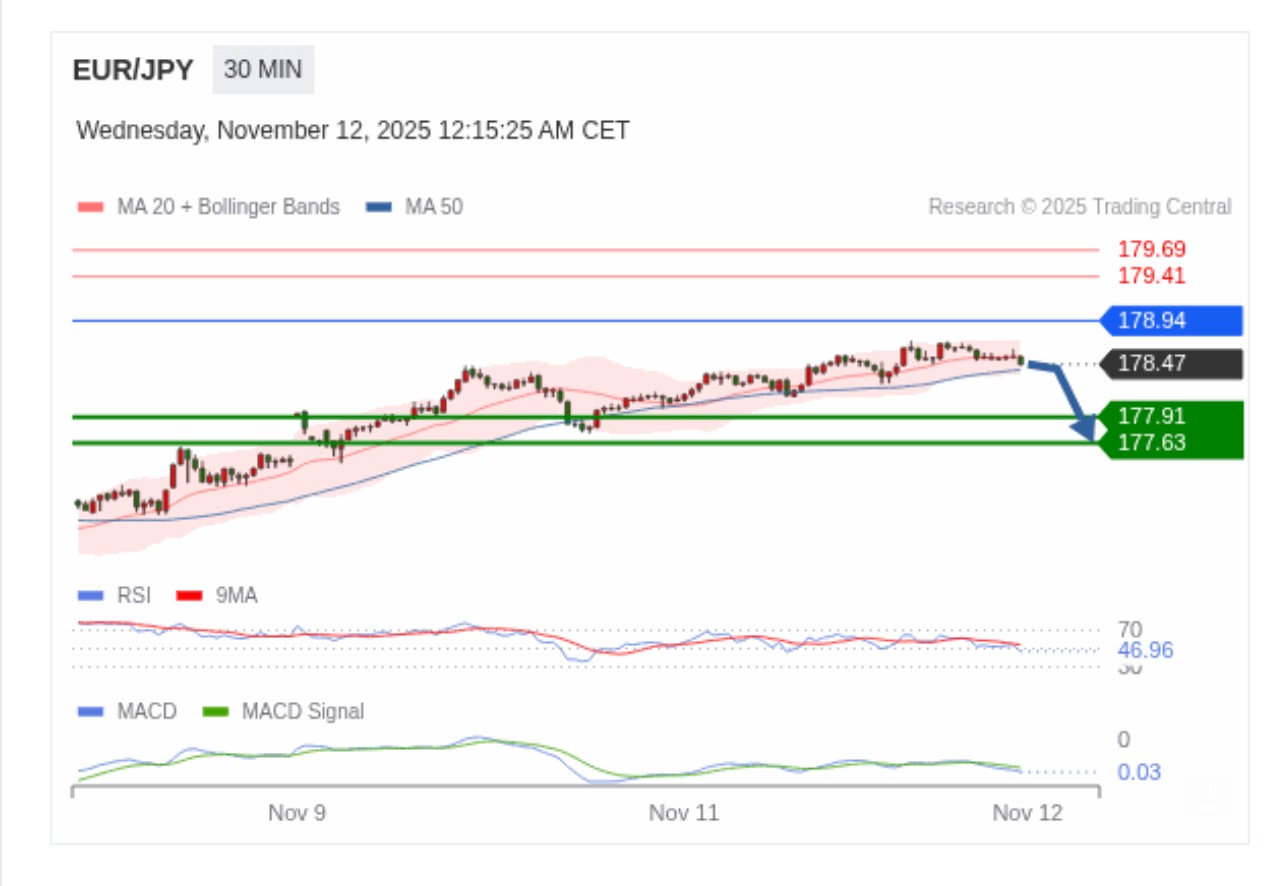Click the blue MACD legend marker
Viewport: 1276px width, 886px height.
click(90, 712)
